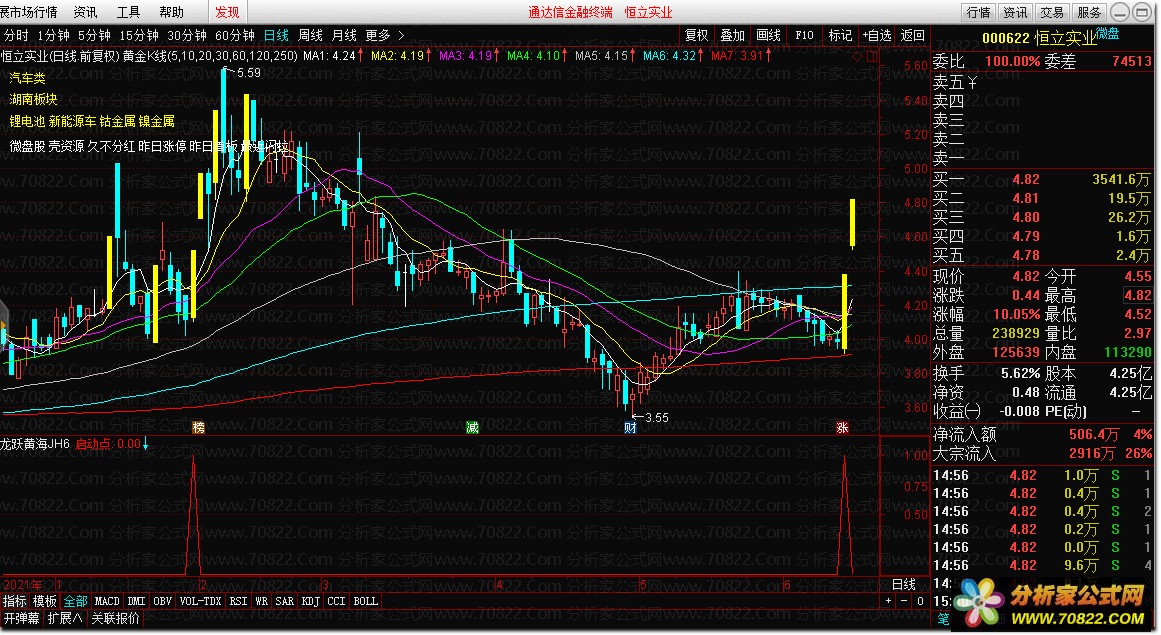The image size is (1161, 635).
Task: Select the 1分钟 timeframe
Action: click(x=53, y=35)
